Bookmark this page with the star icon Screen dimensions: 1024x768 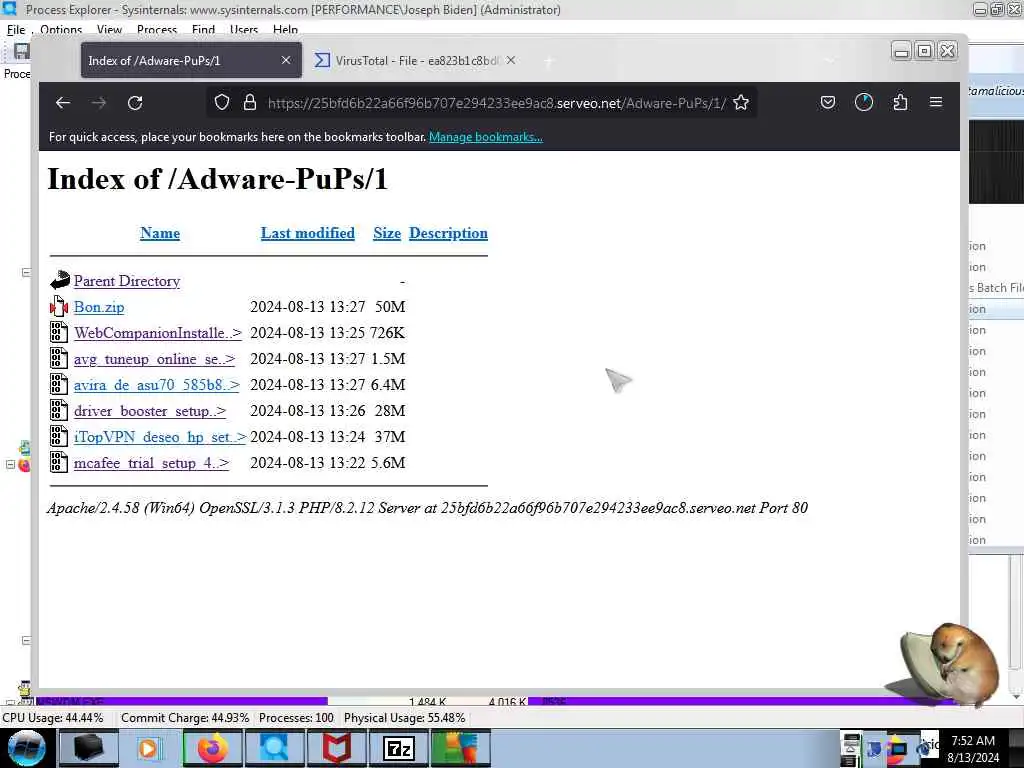click(x=741, y=103)
